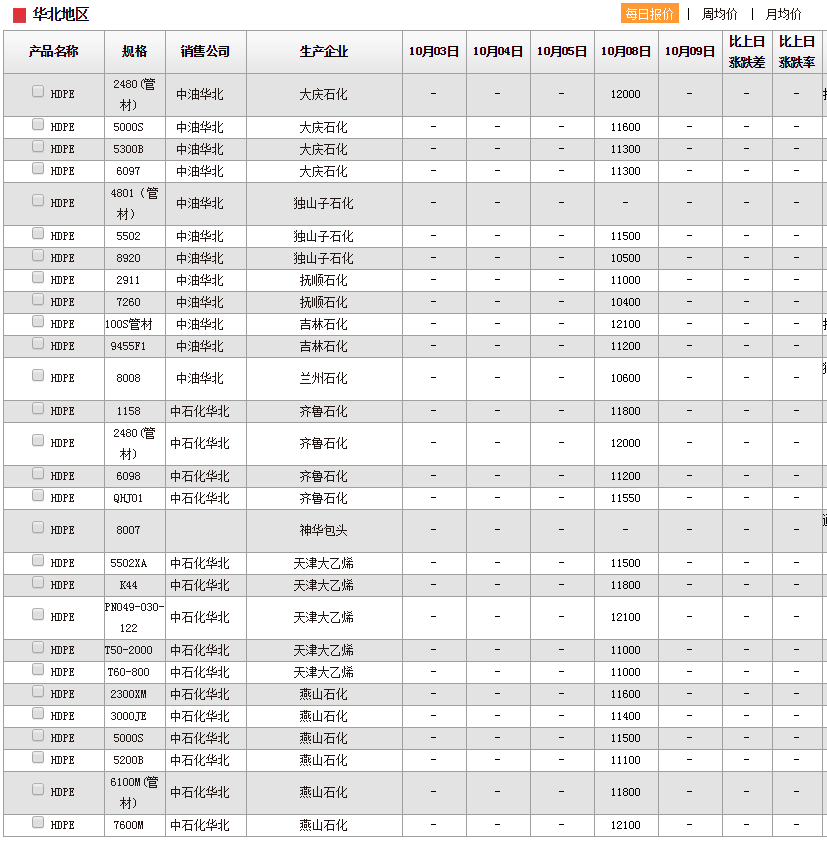827x841 pixels.
Task: Tick checkbox for HDPE 5502XA row
Action: (x=38, y=560)
